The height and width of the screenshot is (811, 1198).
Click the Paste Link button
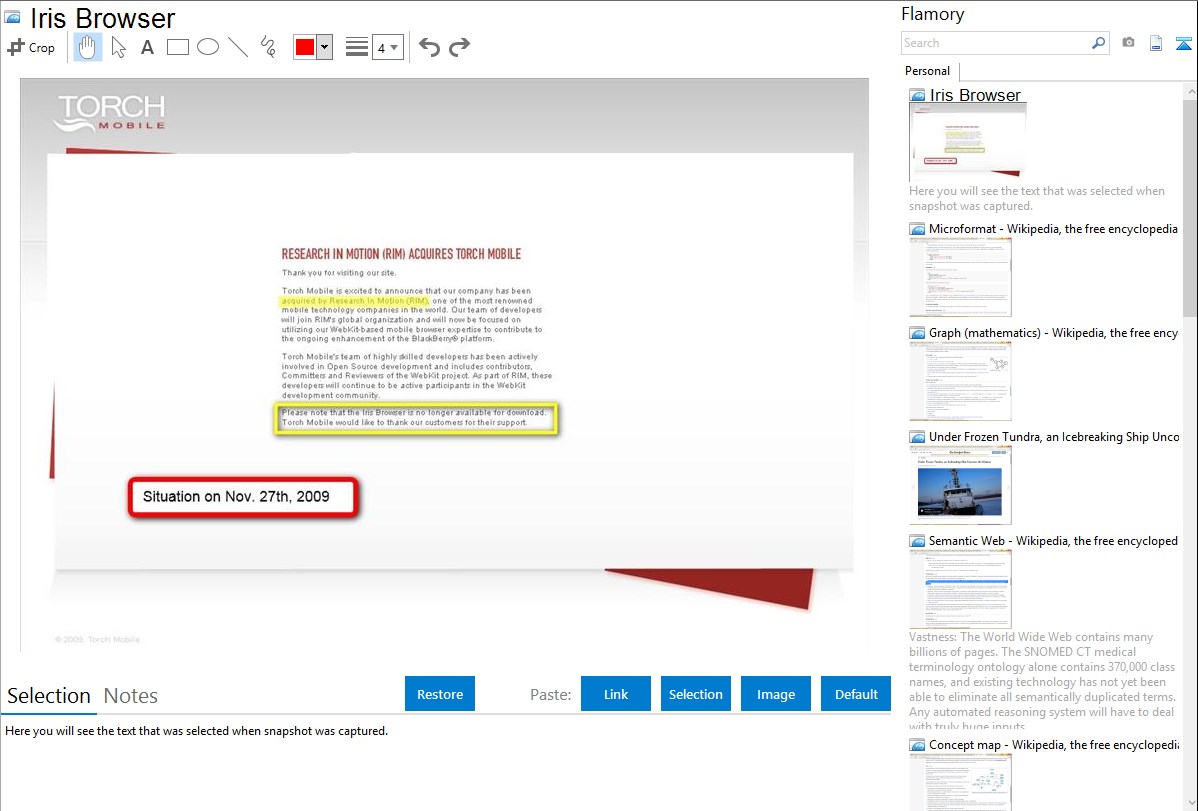[616, 694]
